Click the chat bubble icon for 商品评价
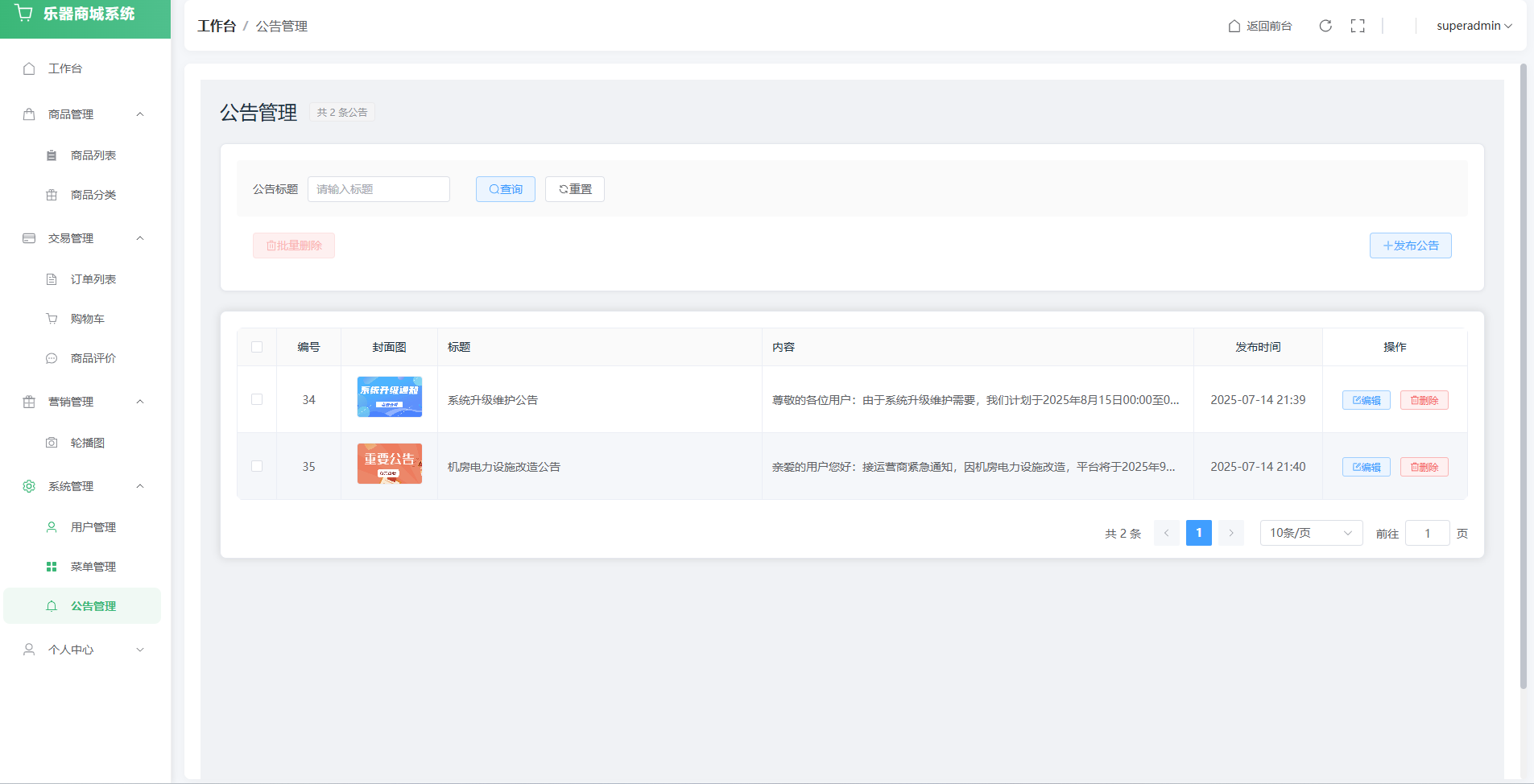The image size is (1534, 784). pyautogui.click(x=52, y=358)
